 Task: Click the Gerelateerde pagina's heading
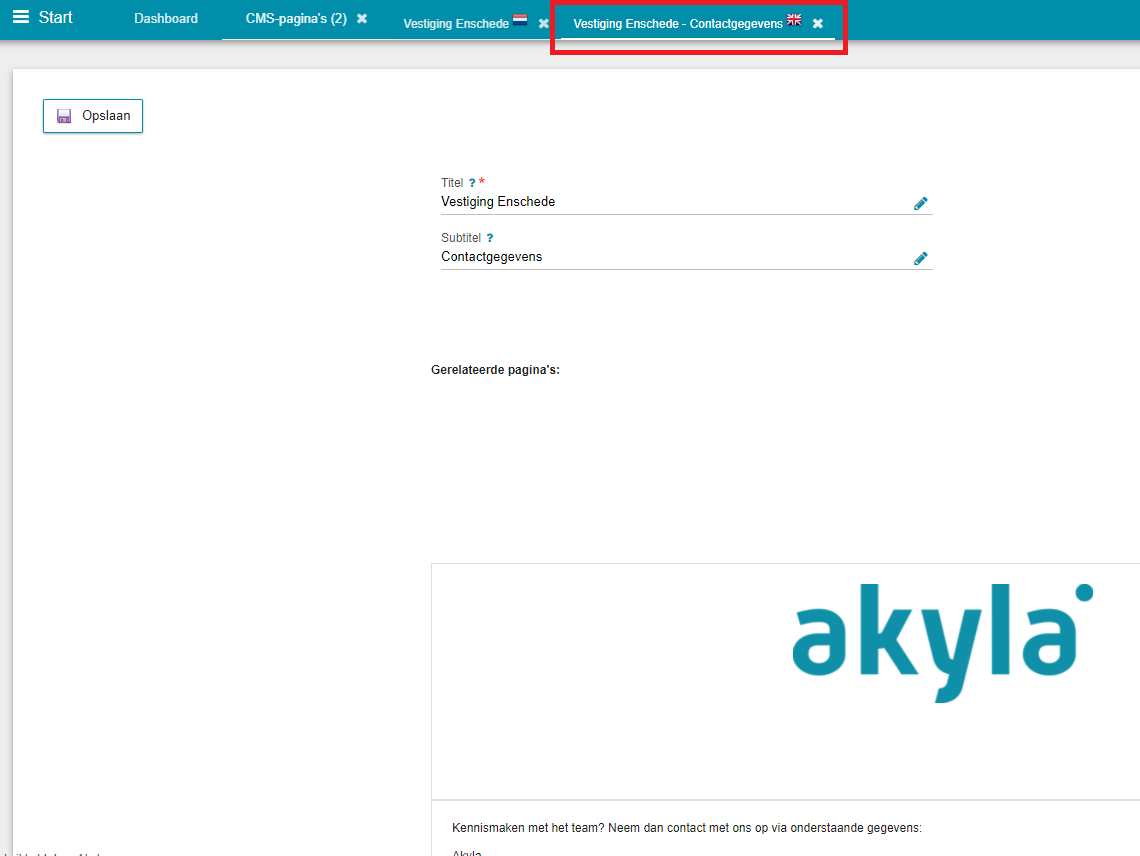495,369
